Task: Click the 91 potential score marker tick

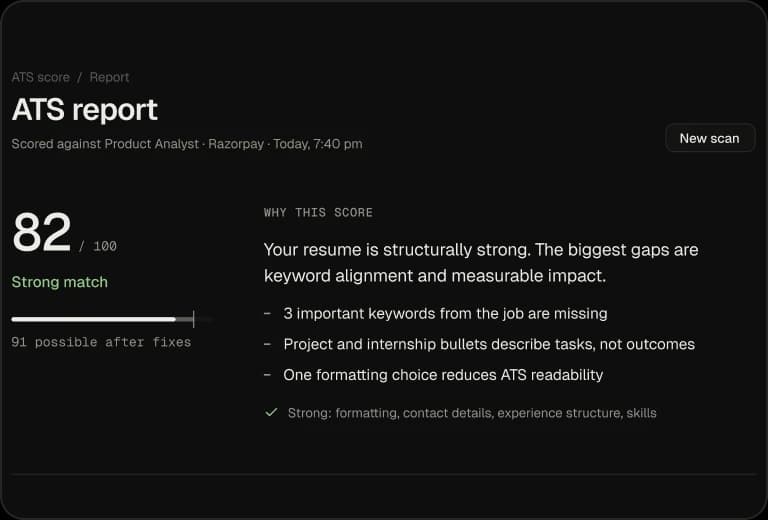Action: tap(193, 319)
